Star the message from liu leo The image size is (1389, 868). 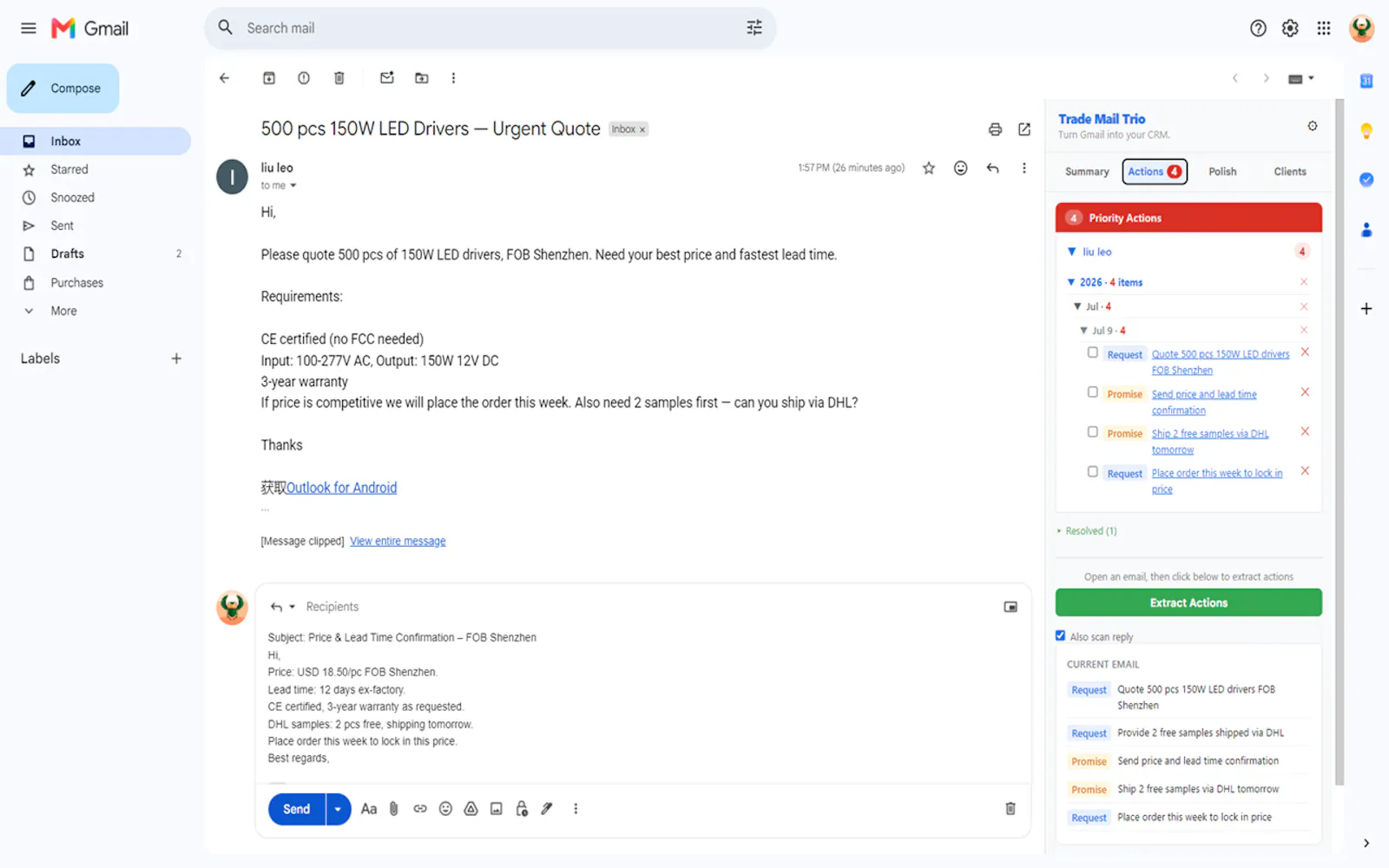(929, 168)
